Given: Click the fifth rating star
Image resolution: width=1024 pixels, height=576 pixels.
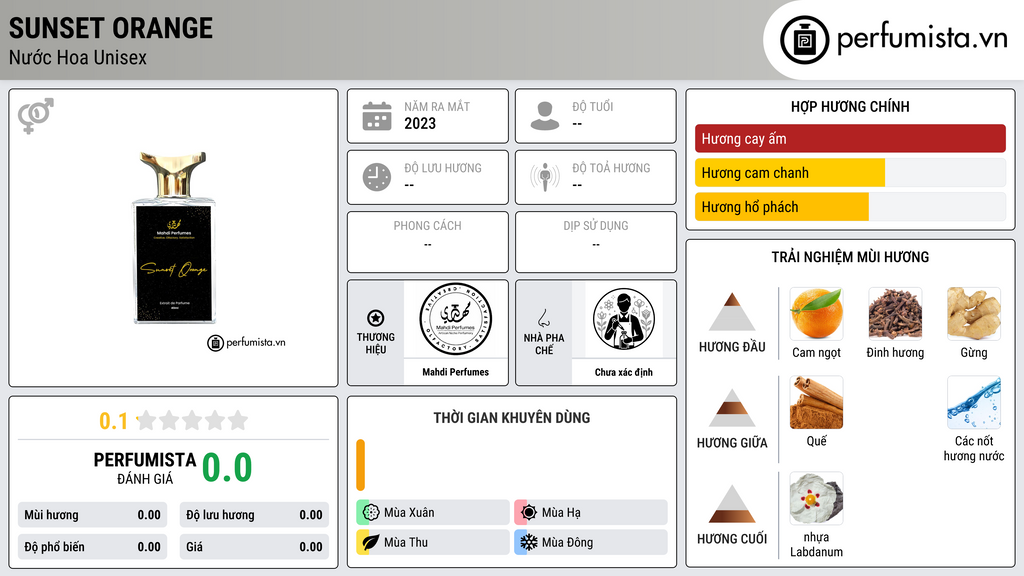Looking at the screenshot, I should (238, 420).
